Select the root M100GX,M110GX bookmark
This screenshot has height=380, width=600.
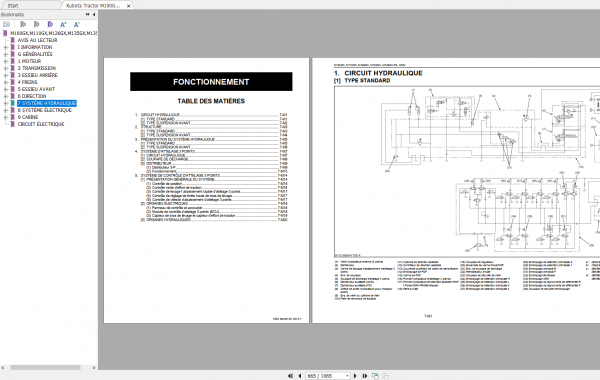point(53,33)
